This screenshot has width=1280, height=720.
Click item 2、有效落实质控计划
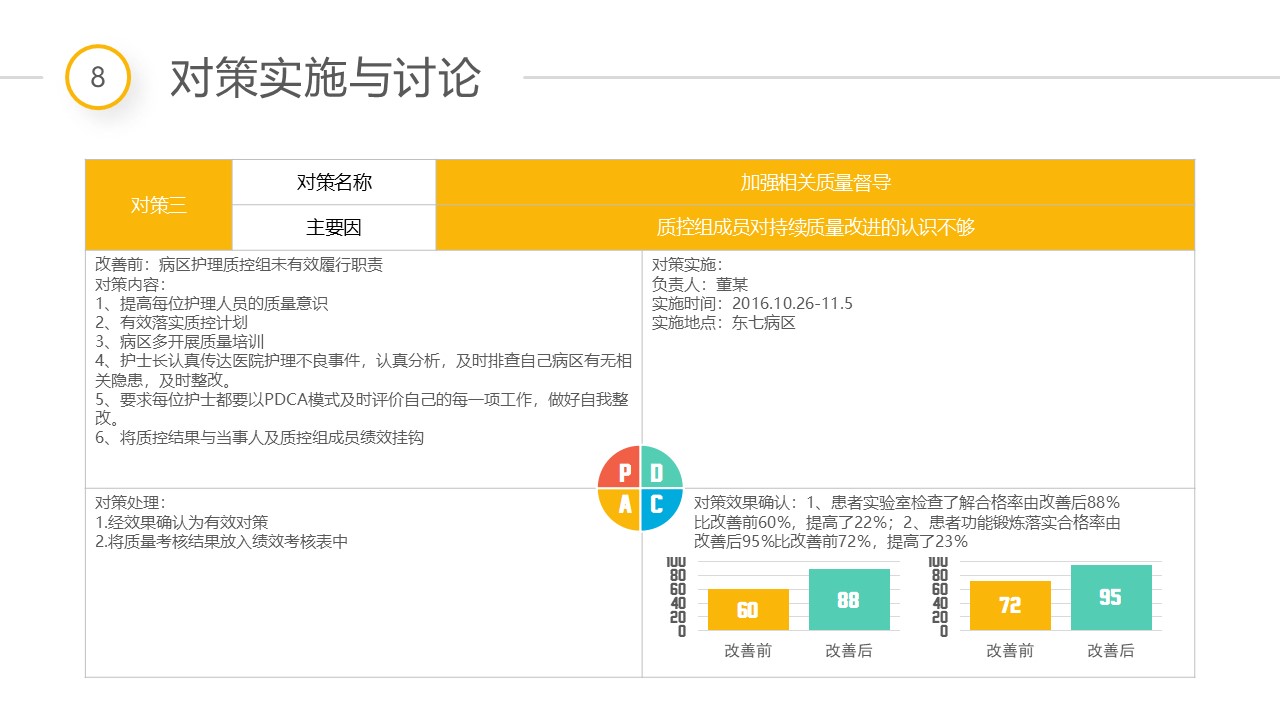point(171,322)
